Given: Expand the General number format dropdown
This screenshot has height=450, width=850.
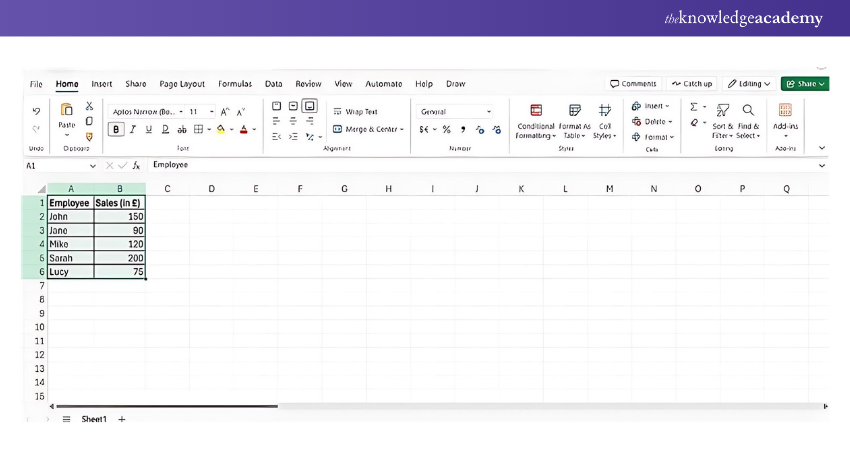Looking at the screenshot, I should click(x=488, y=112).
